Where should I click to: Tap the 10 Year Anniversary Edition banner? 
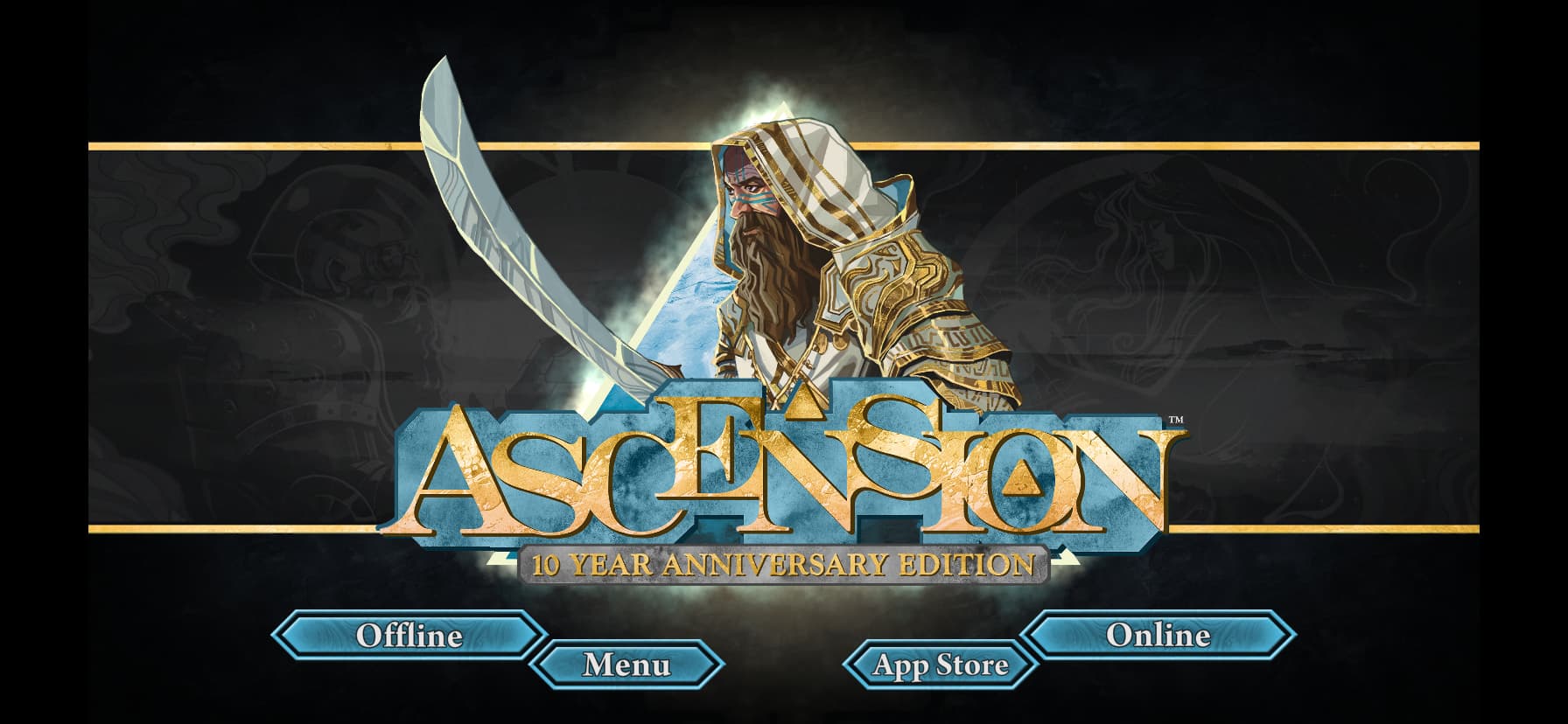(x=783, y=563)
